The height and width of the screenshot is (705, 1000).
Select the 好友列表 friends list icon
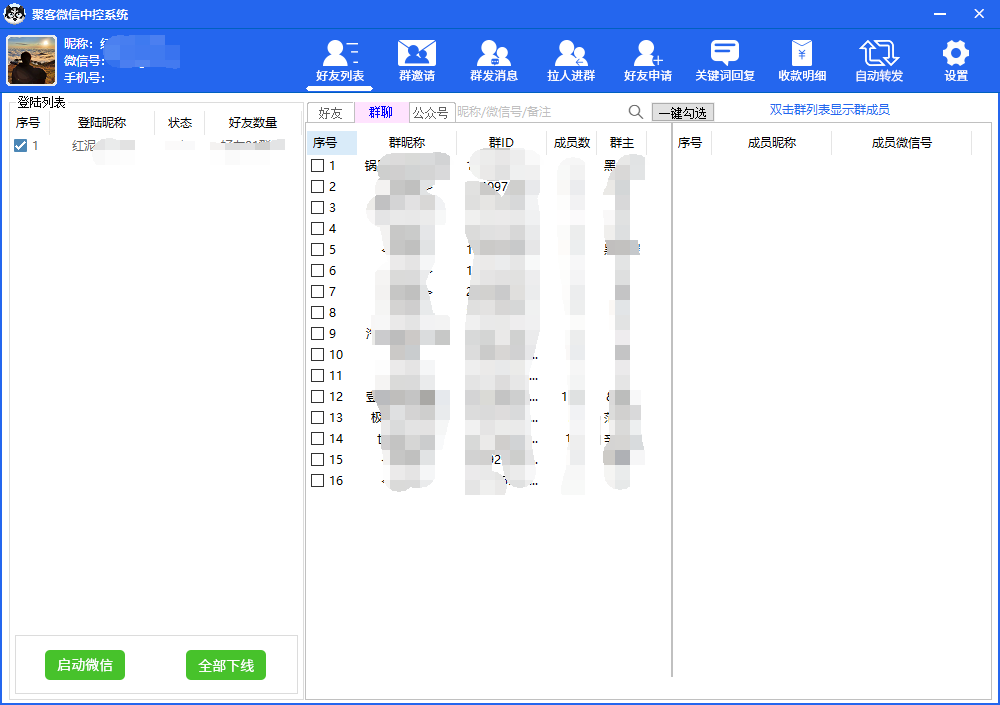tap(339, 60)
